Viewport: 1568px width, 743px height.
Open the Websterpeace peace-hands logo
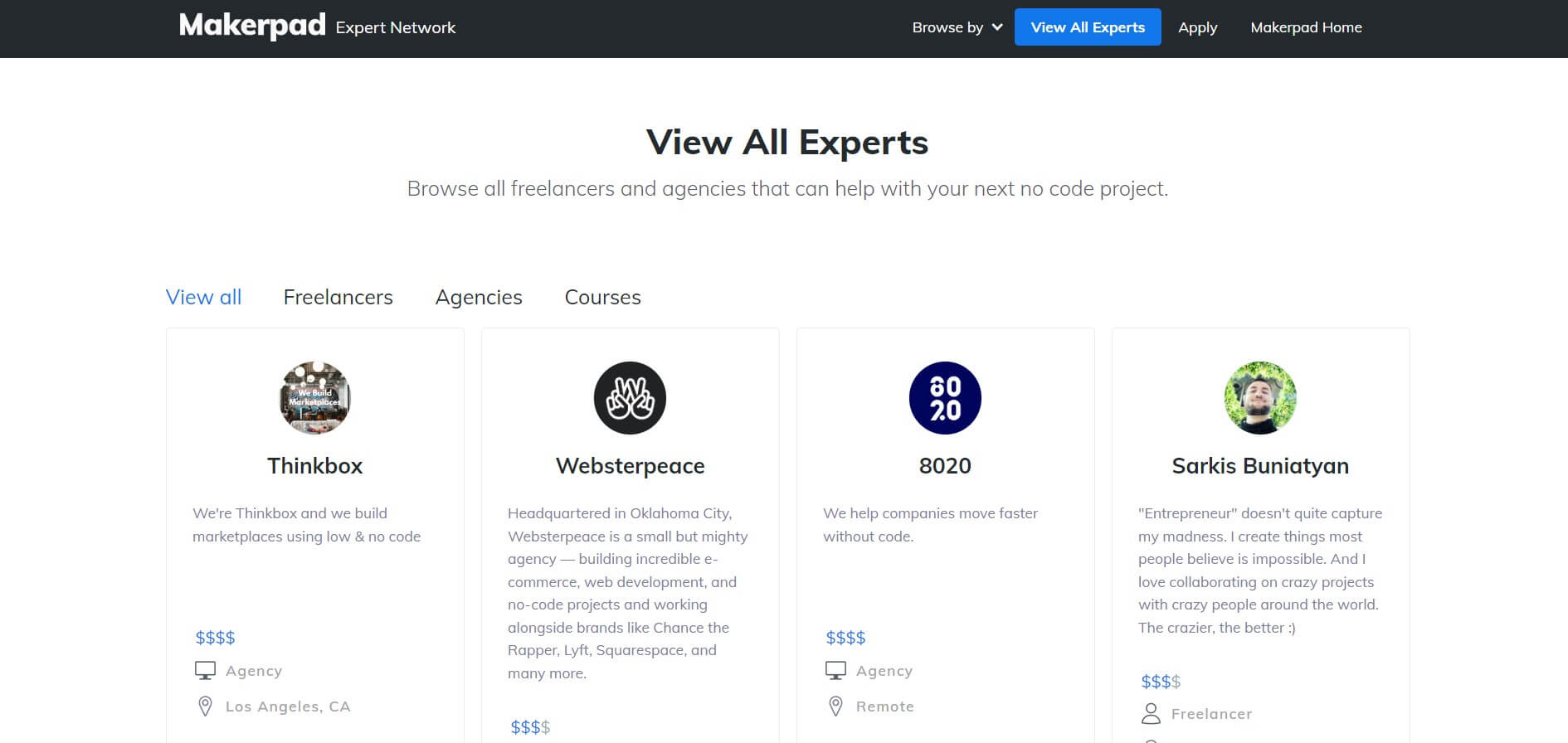[x=631, y=398]
